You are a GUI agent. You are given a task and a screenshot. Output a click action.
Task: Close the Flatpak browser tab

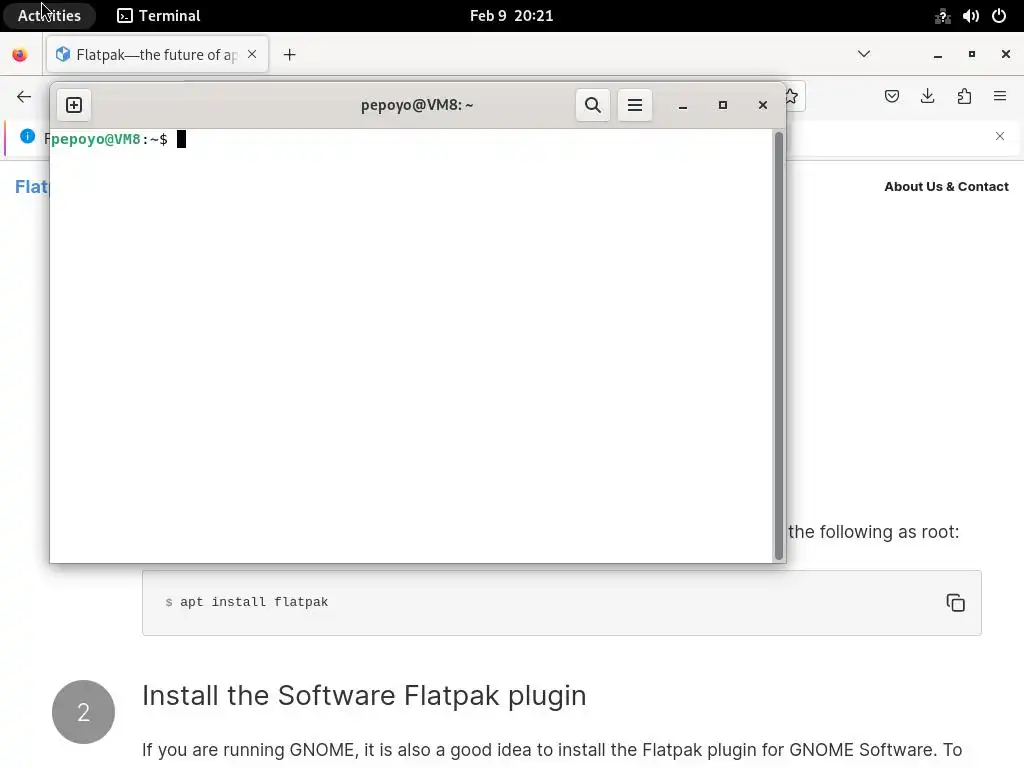[252, 54]
